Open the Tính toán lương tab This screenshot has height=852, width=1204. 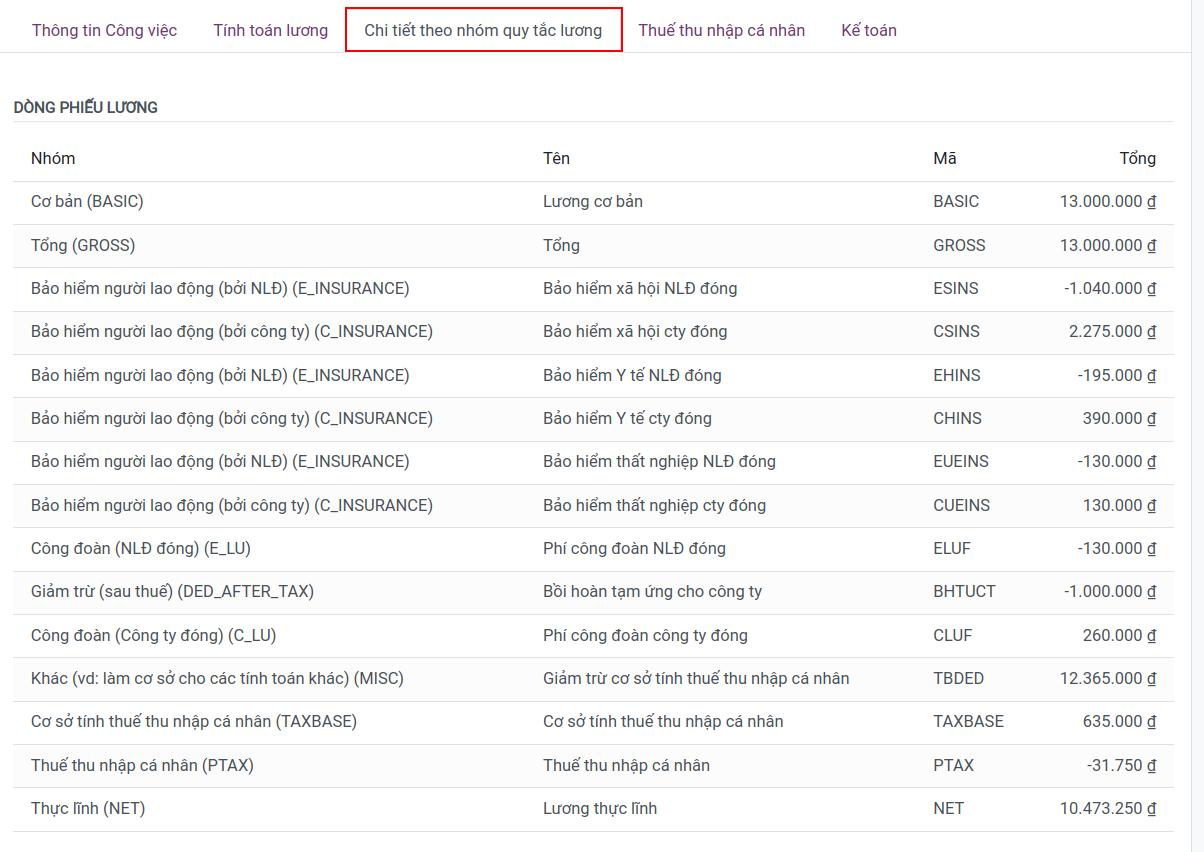click(x=269, y=30)
